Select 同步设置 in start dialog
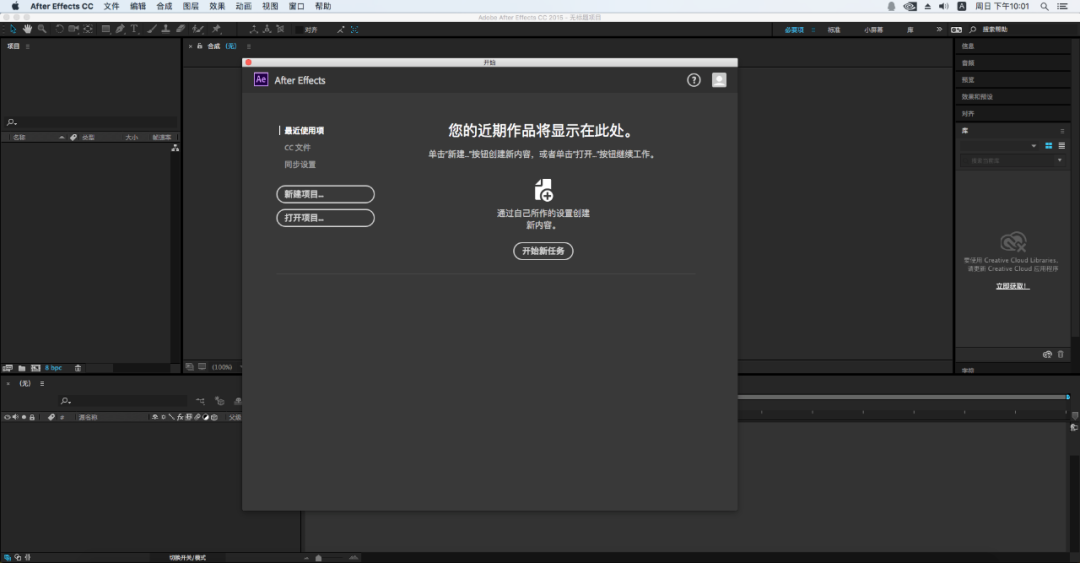Viewport: 1080px width, 563px height. [x=300, y=165]
